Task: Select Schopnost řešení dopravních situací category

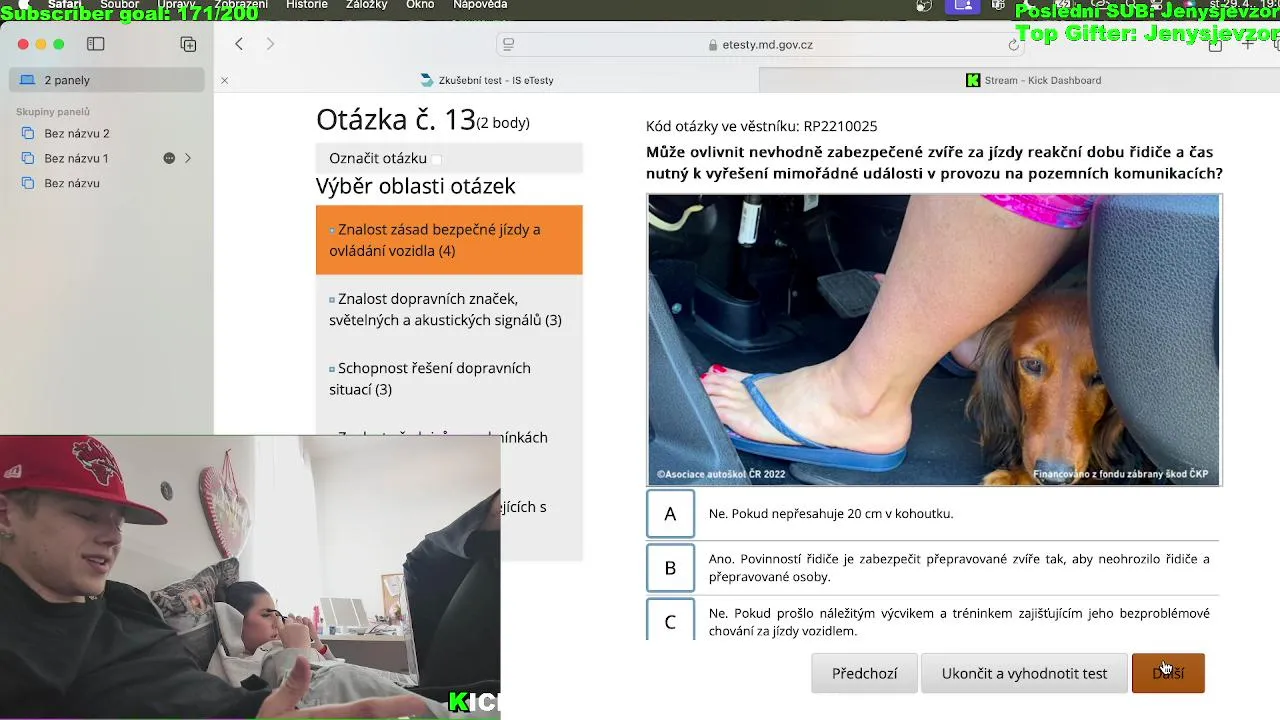Action: coord(449,379)
